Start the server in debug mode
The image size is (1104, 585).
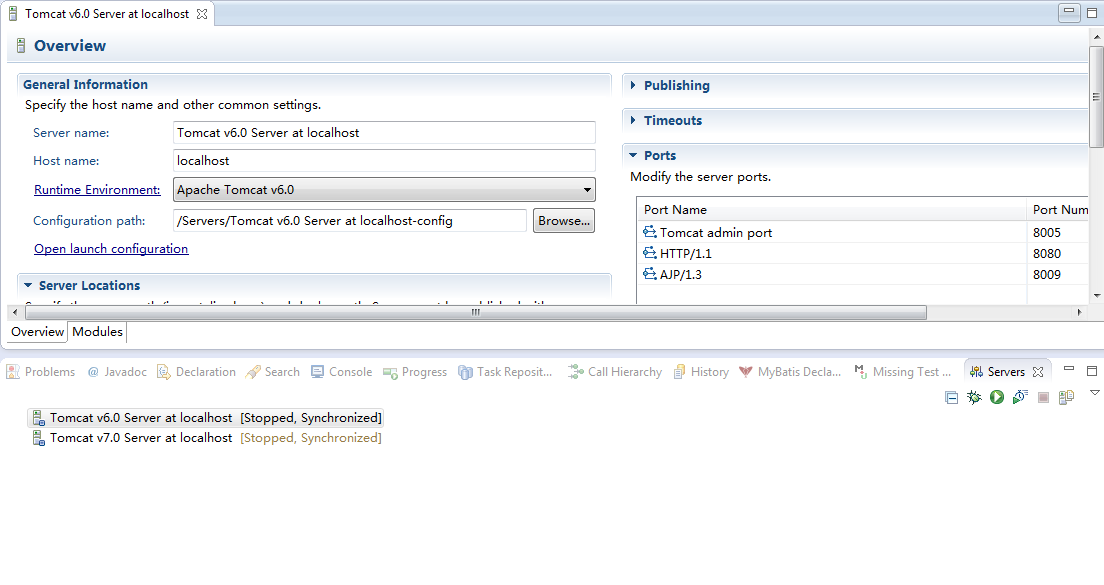[x=974, y=397]
